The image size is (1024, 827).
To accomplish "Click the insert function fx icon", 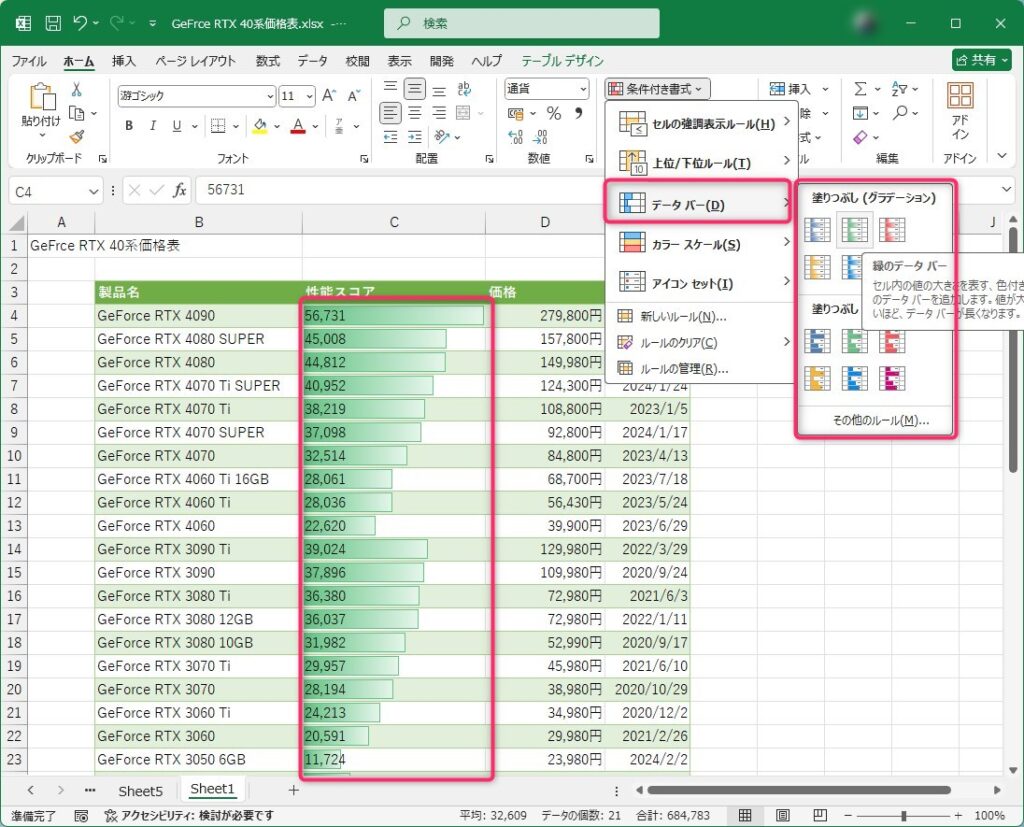I will 180,190.
